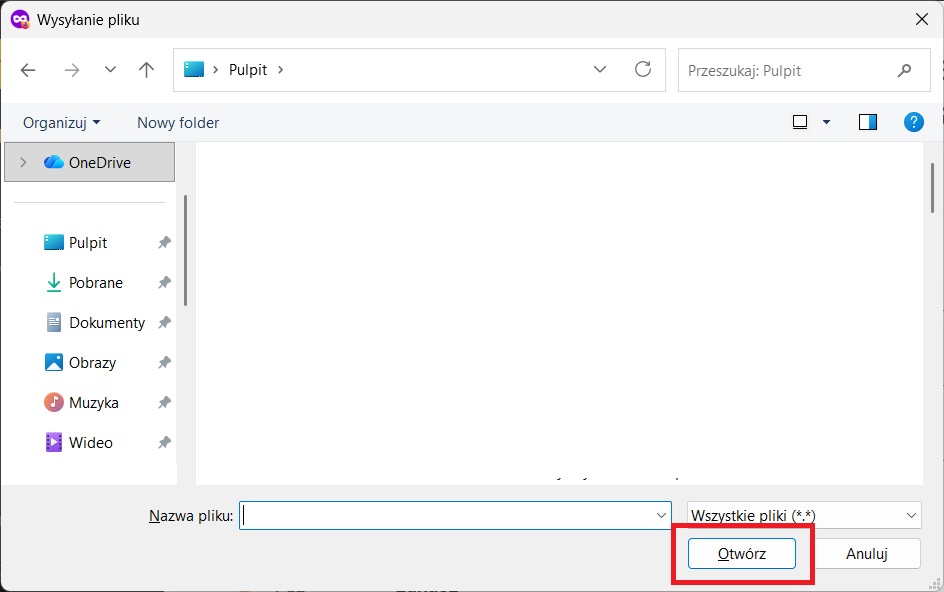Click the pin icon next to Obrazy
The width and height of the screenshot is (944, 592).
[164, 363]
